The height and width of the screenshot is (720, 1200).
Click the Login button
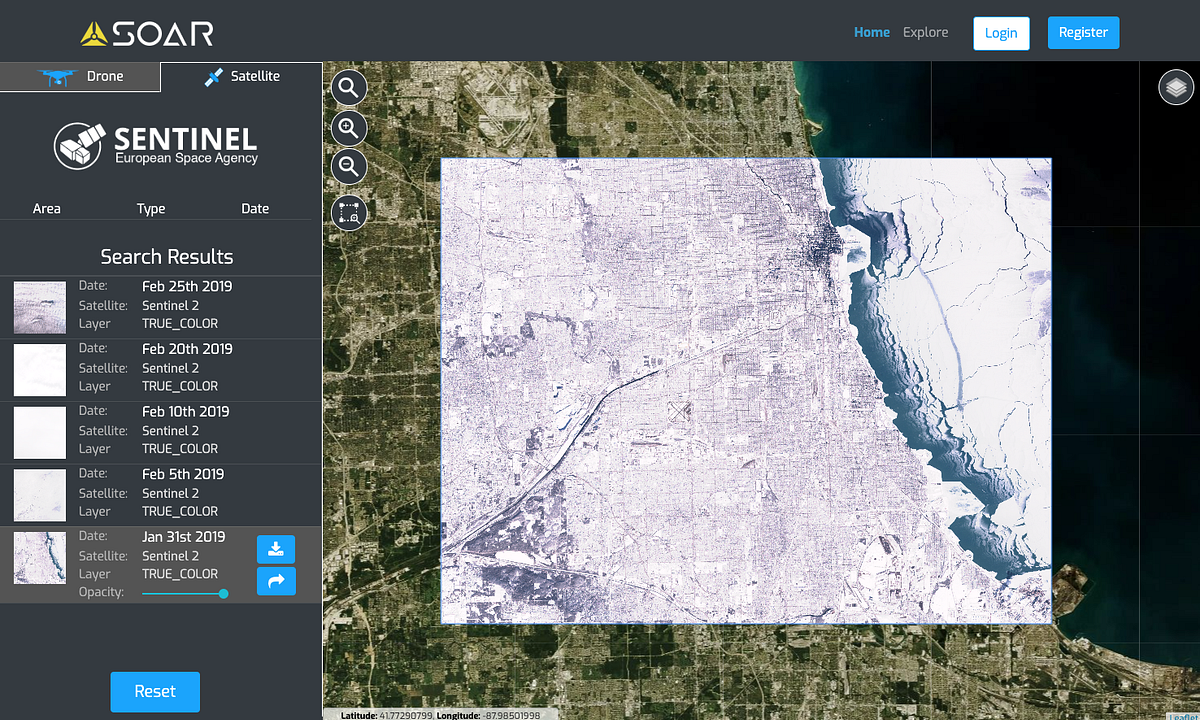1001,33
